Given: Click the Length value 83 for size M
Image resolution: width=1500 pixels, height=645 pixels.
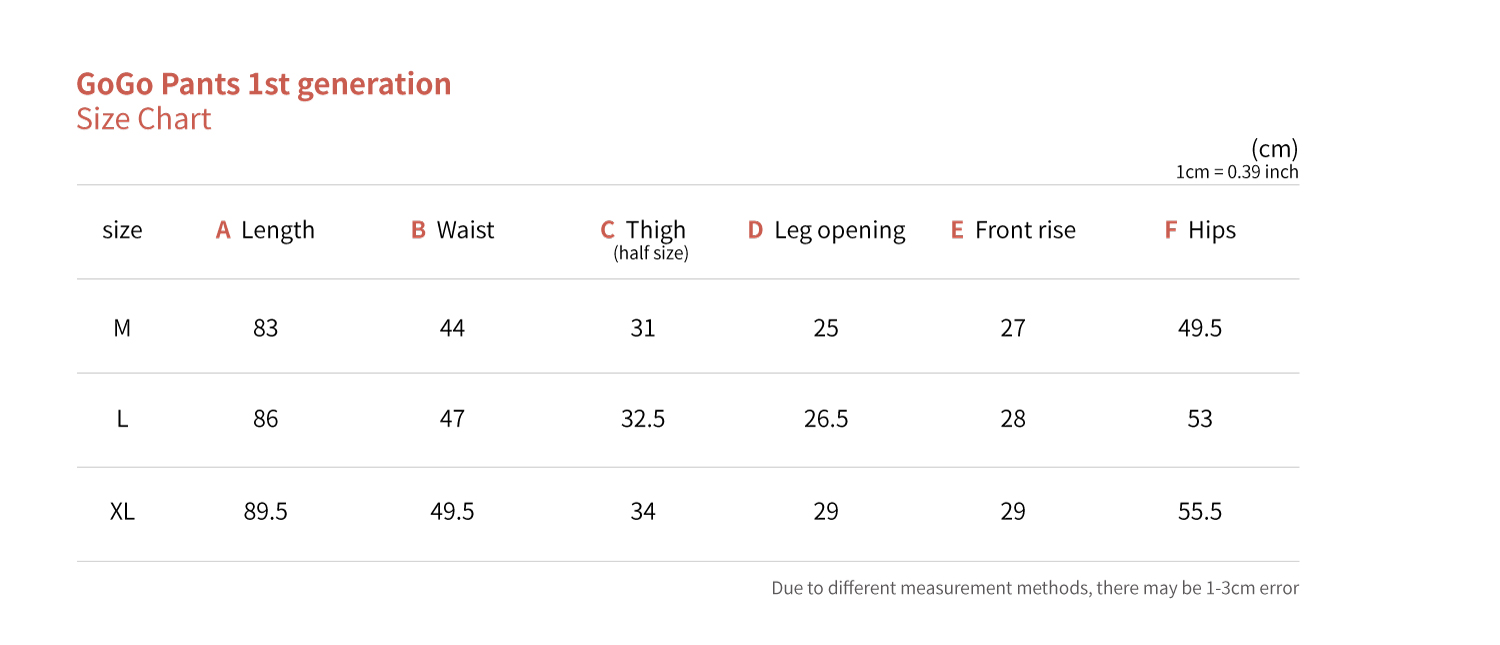Looking at the screenshot, I should pos(265,328).
